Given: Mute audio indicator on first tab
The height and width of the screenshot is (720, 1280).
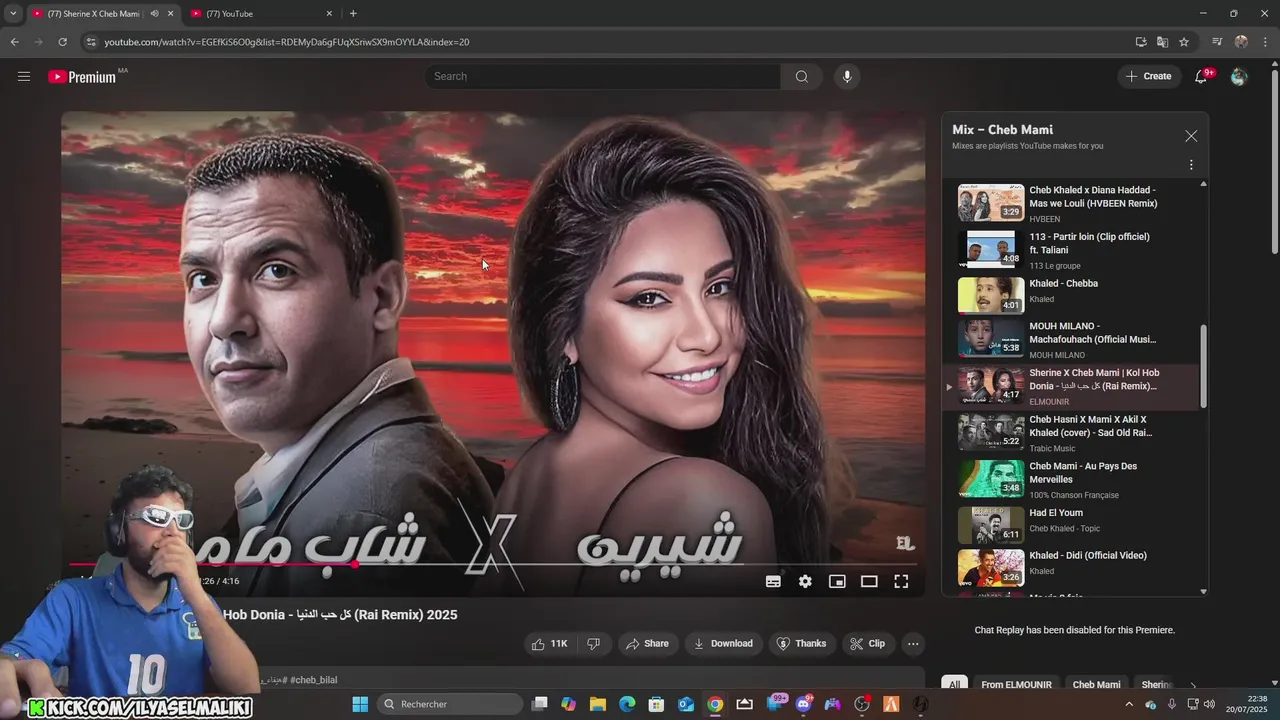Looking at the screenshot, I should 154,13.
